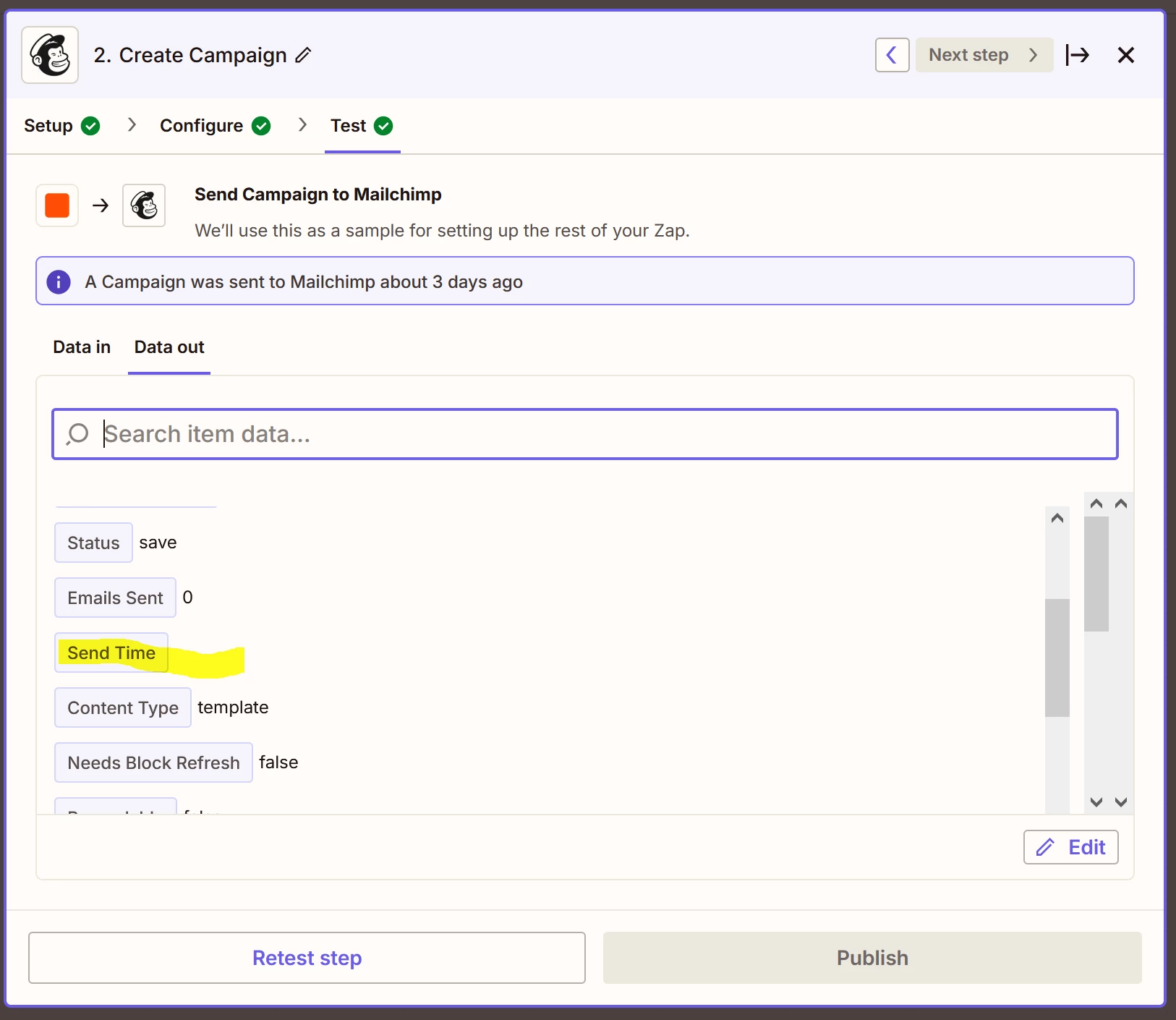Select the Content Type field label
1176x1020 pixels.
123,707
